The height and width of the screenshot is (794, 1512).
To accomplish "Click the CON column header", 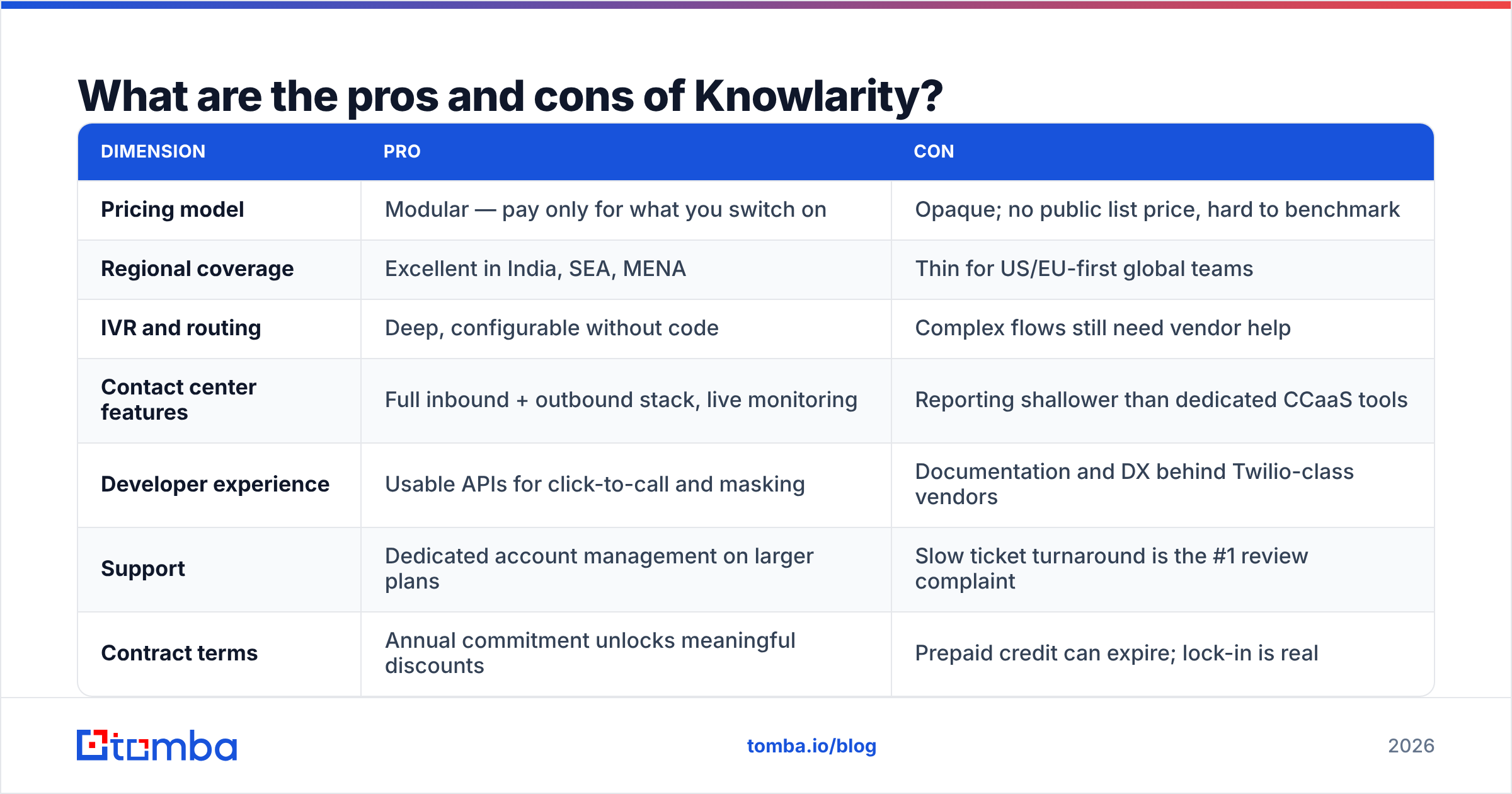I will pyautogui.click(x=934, y=151).
